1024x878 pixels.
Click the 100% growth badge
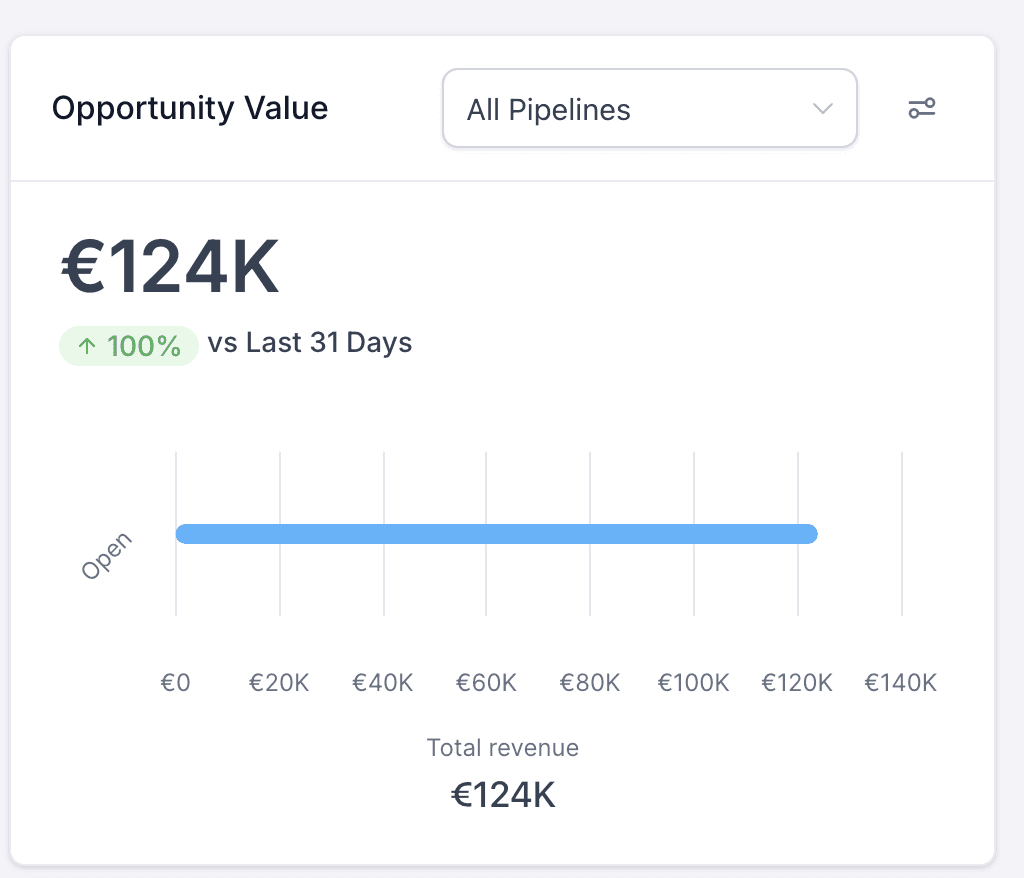pyautogui.click(x=129, y=346)
